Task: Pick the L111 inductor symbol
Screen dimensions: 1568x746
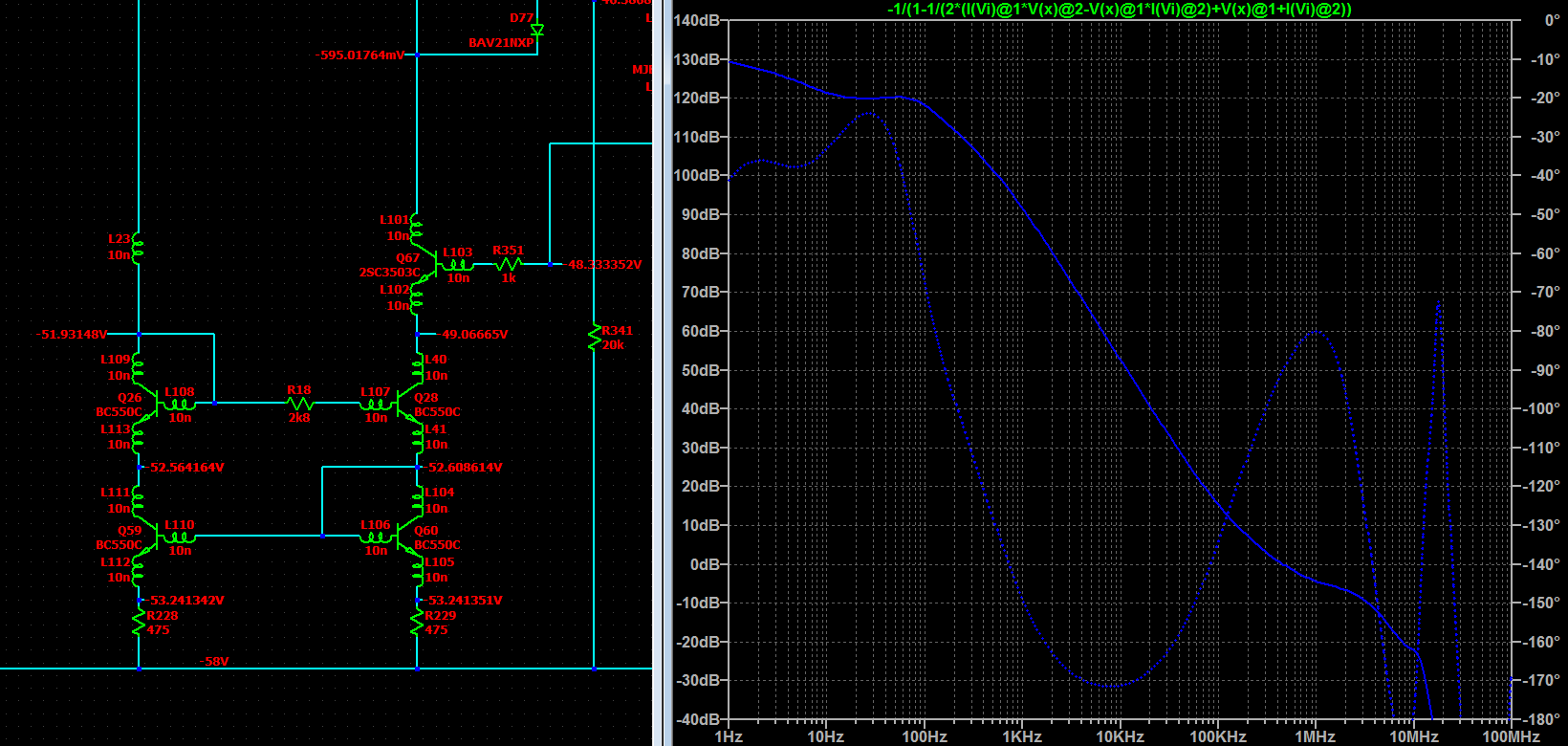Action: tap(138, 500)
